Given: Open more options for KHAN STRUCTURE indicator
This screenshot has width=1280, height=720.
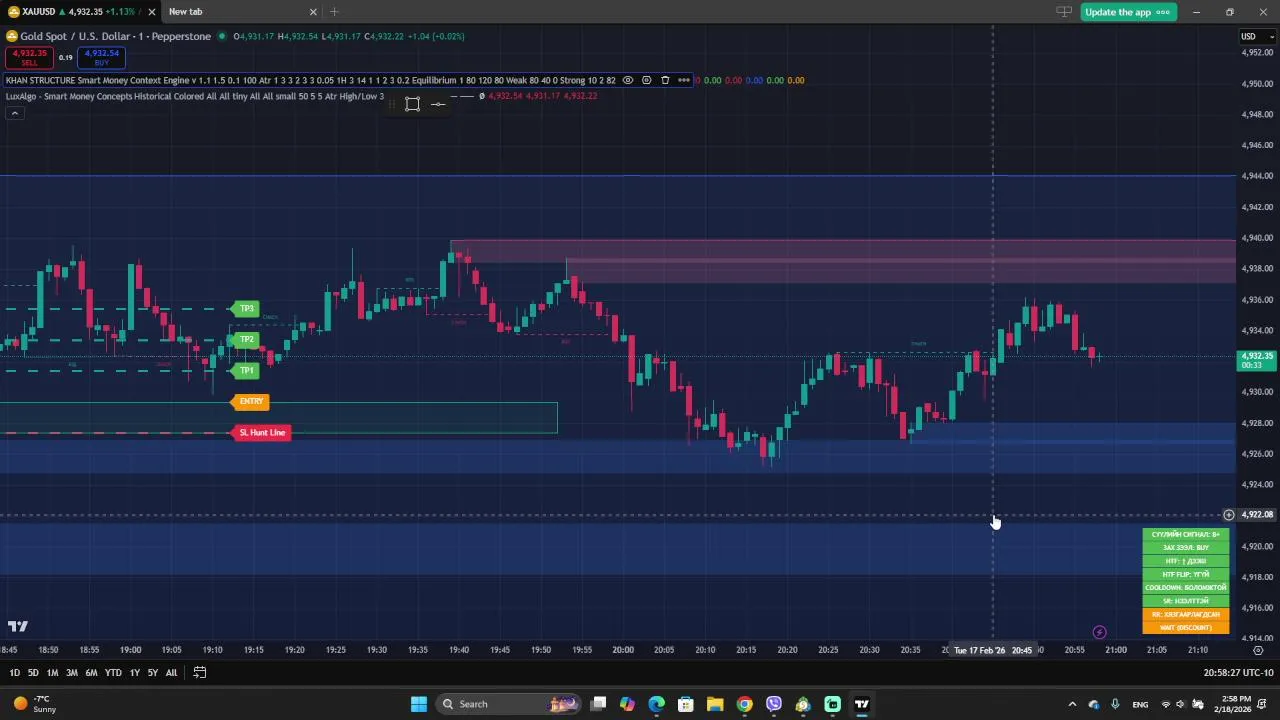Looking at the screenshot, I should tap(684, 80).
